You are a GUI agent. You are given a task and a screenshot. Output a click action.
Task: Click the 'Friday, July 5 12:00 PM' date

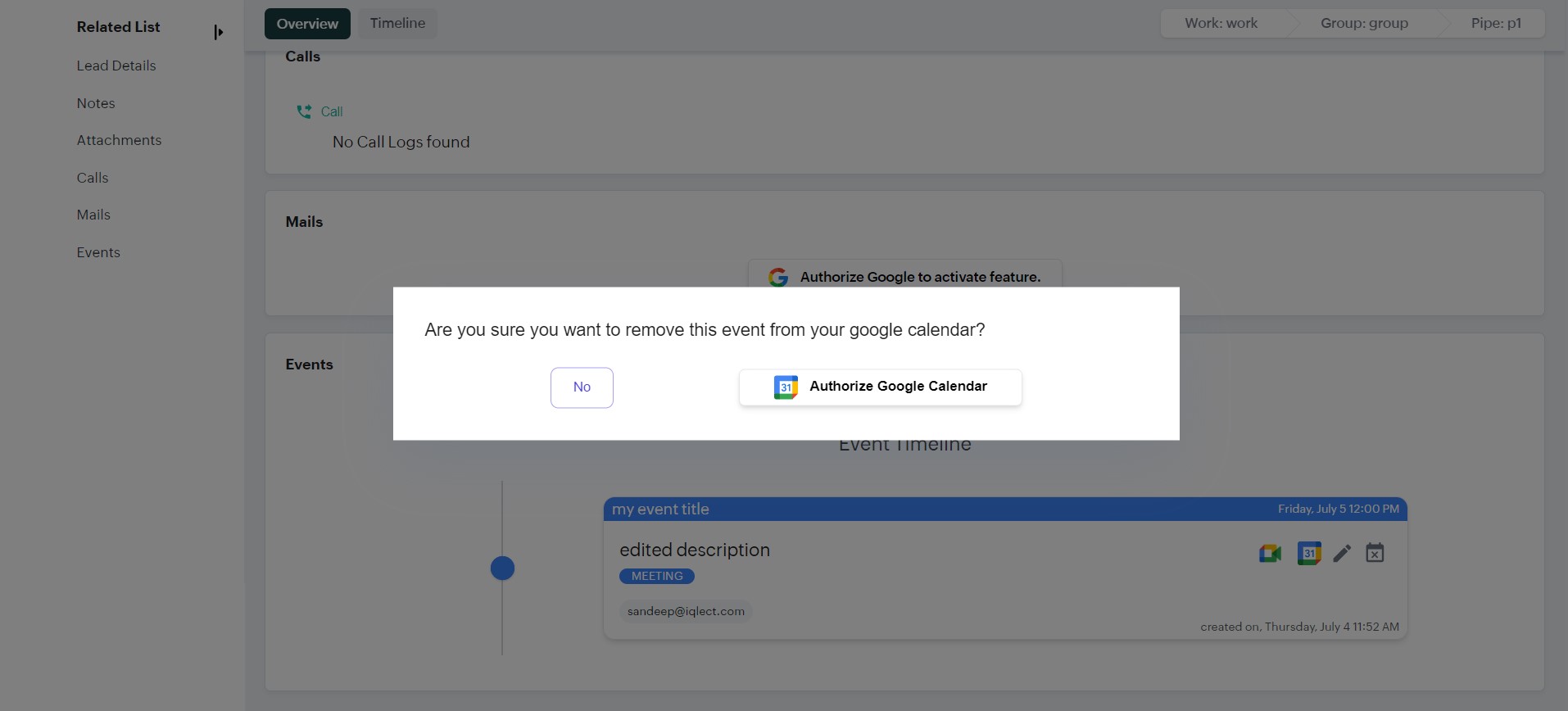pos(1339,509)
